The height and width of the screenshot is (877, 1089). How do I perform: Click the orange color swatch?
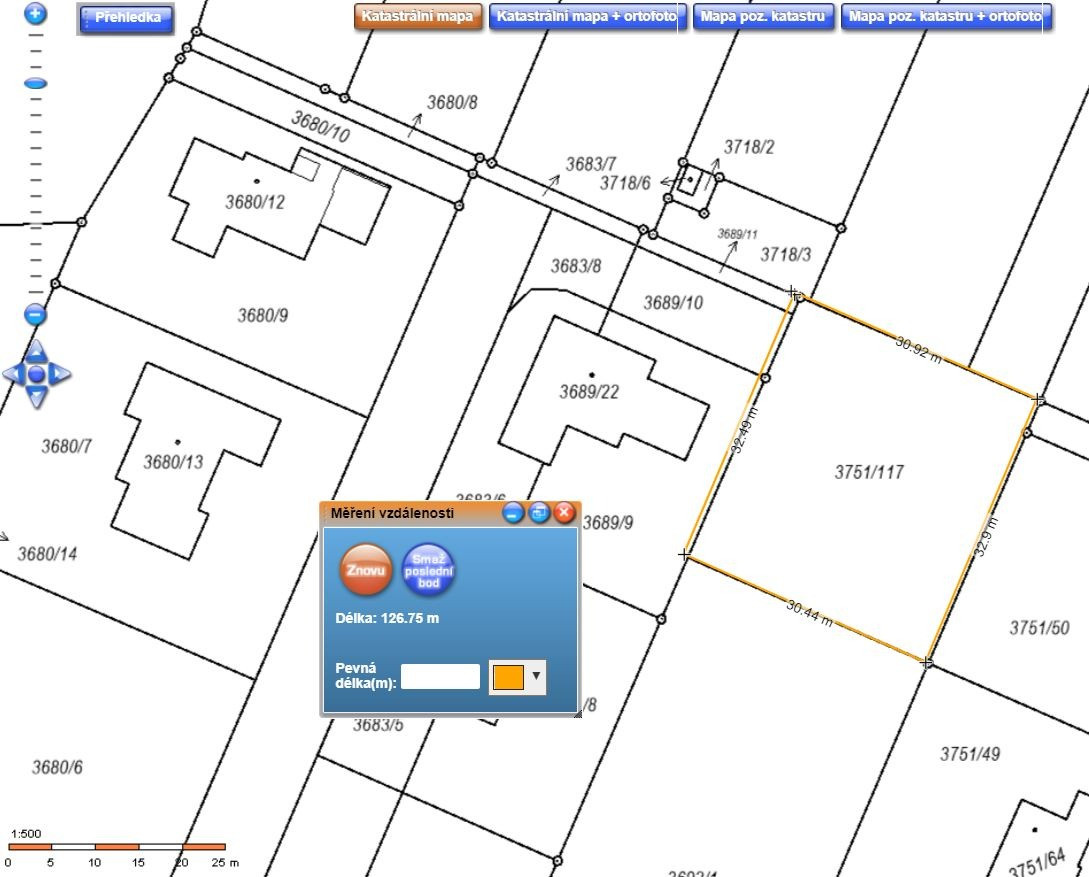pos(508,677)
